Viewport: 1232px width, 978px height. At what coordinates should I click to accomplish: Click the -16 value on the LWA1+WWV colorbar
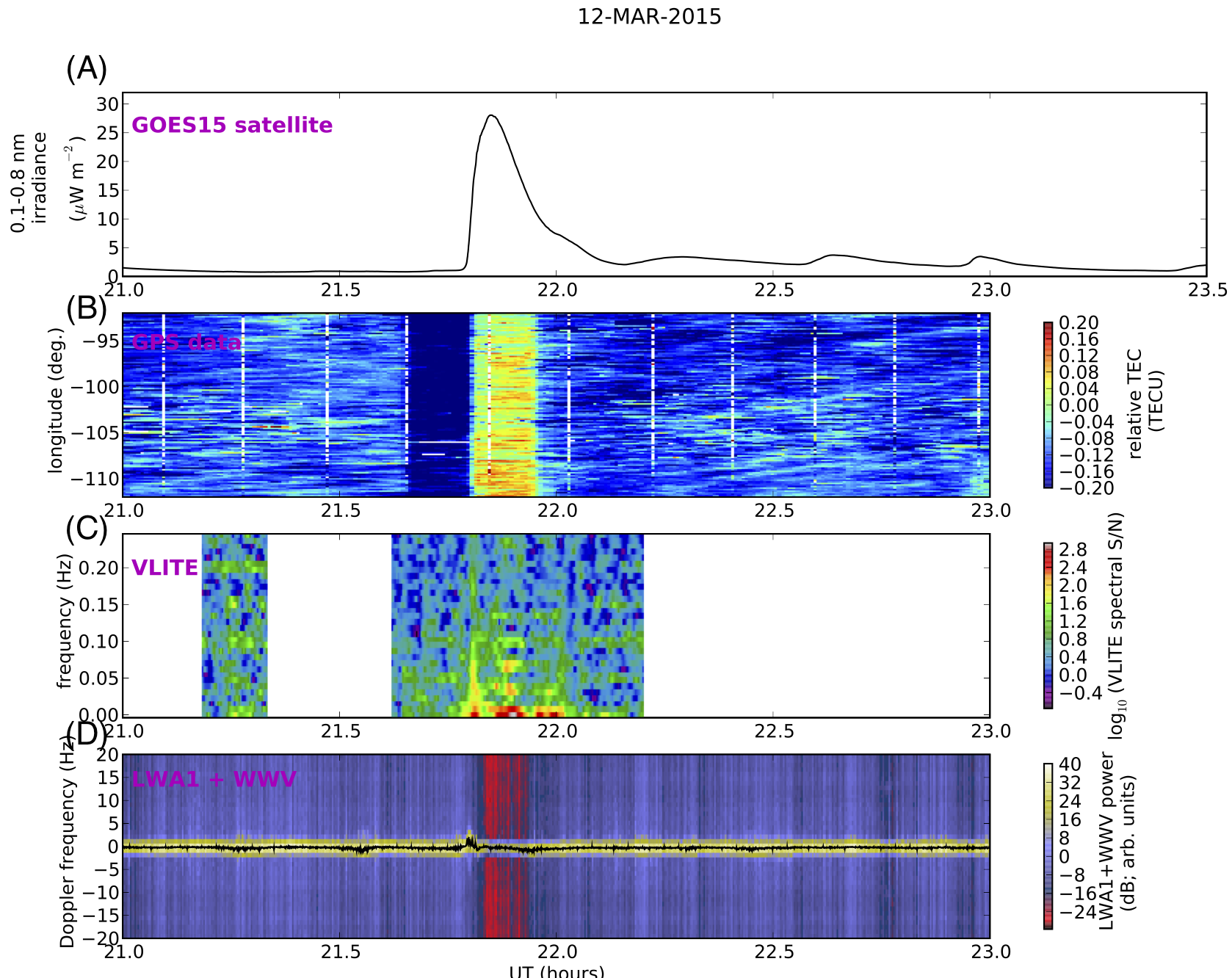[x=1077, y=894]
